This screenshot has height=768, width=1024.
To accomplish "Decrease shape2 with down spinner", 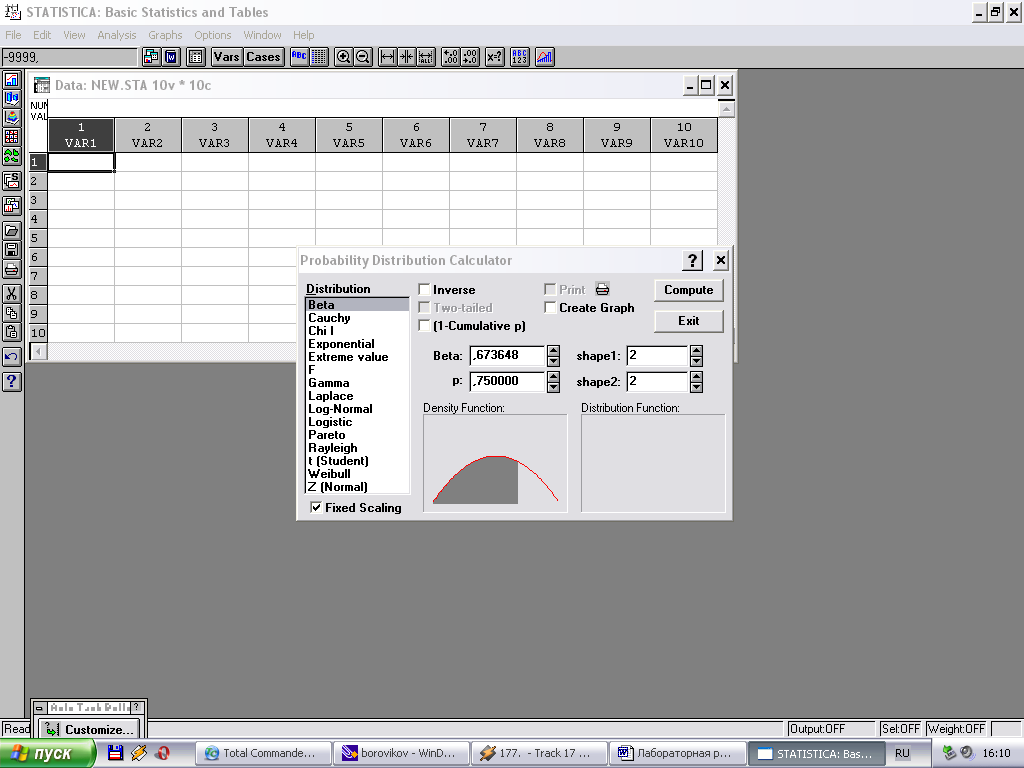I will [x=697, y=387].
